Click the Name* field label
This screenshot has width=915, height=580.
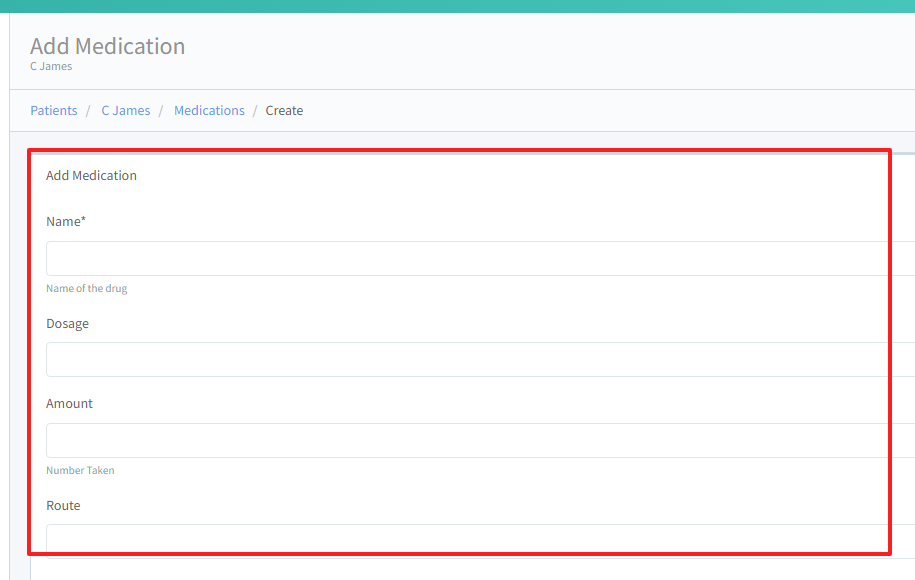coord(66,222)
